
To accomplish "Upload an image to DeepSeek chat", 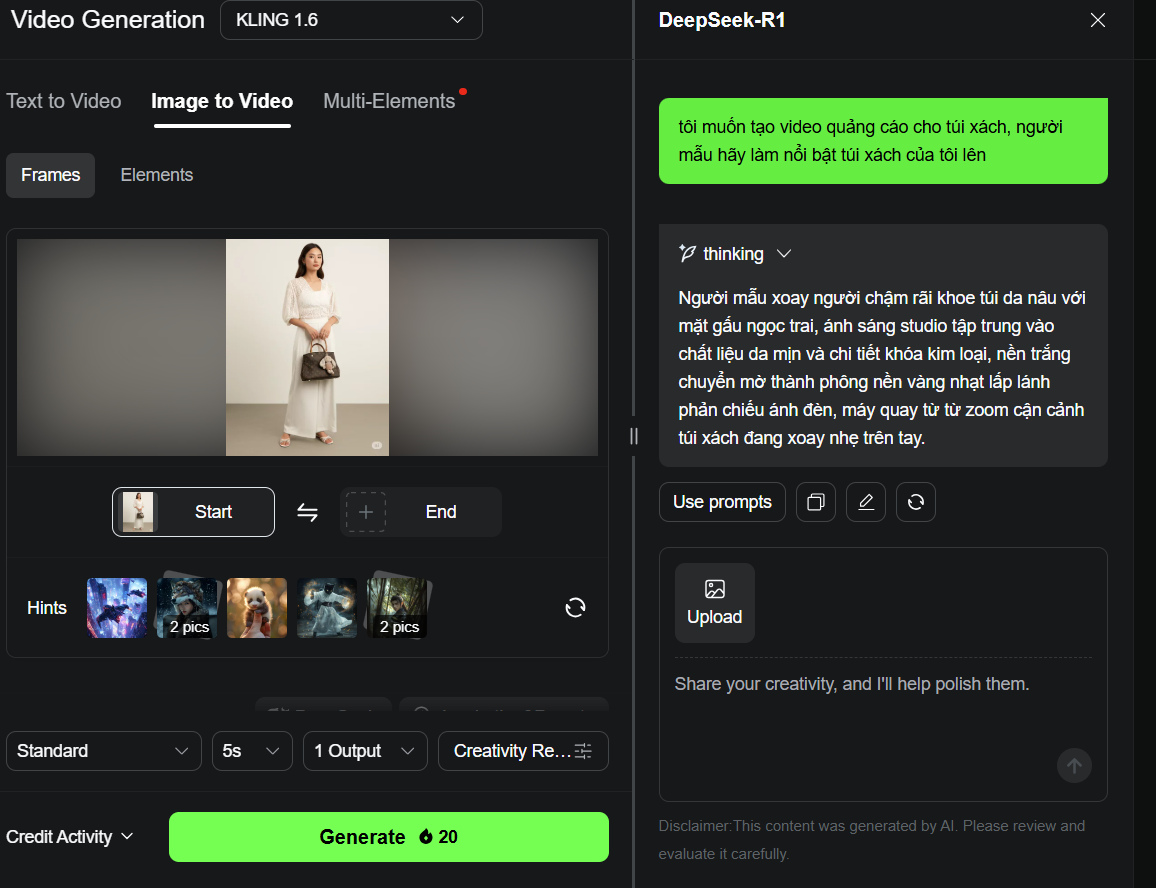I will pyautogui.click(x=714, y=603).
